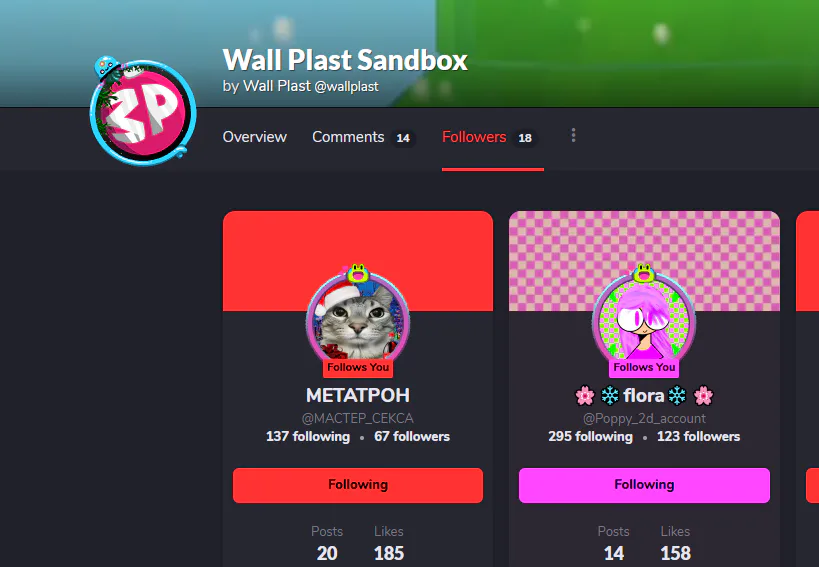The width and height of the screenshot is (819, 567).
Task: Click the frog badge above METATPOH's avatar
Action: (x=358, y=273)
